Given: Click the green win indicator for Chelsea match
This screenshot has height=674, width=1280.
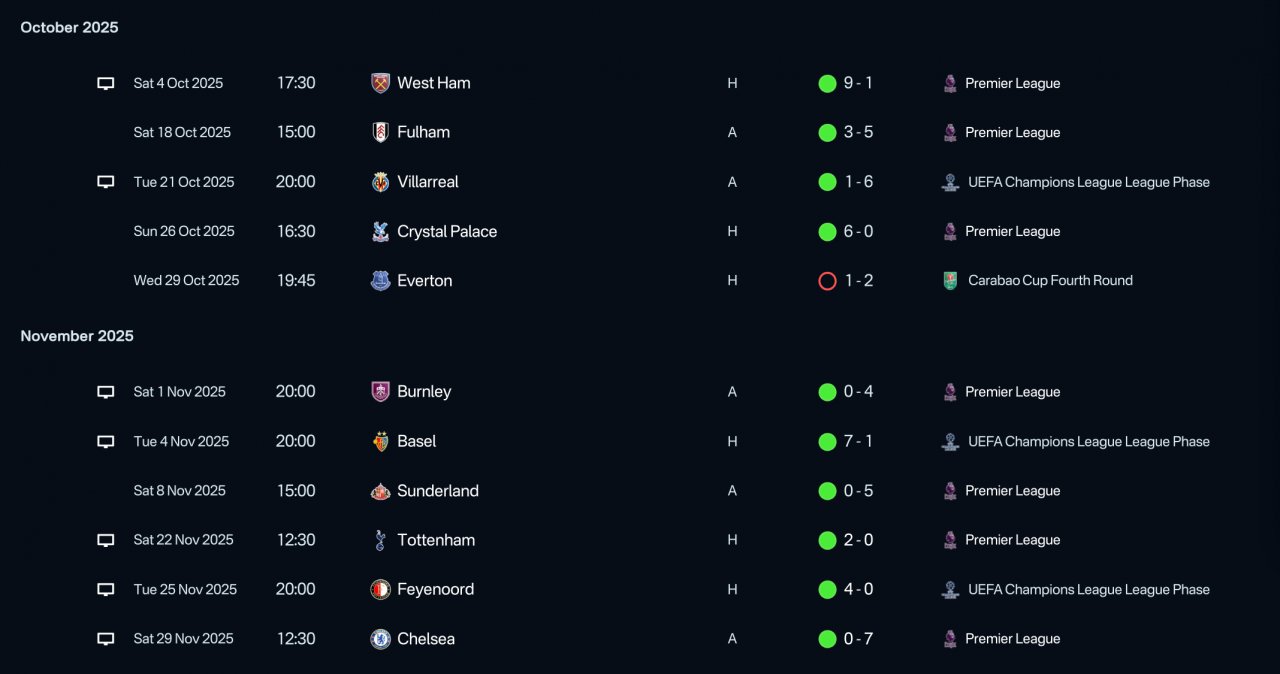Looking at the screenshot, I should [827, 639].
